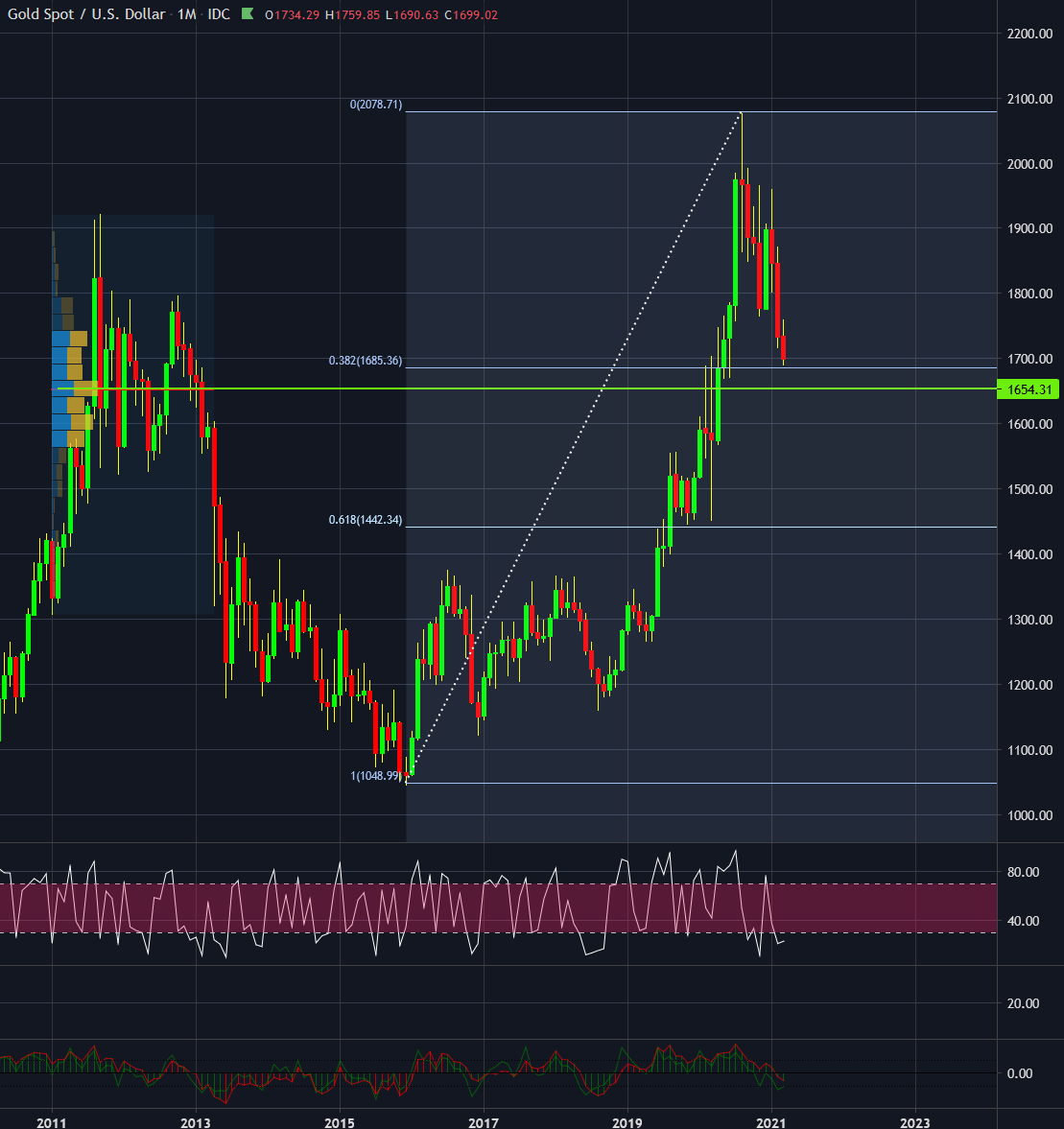The height and width of the screenshot is (1129, 1064).
Task: Click the 20.00 oscillator scale label
Action: click(1023, 1003)
